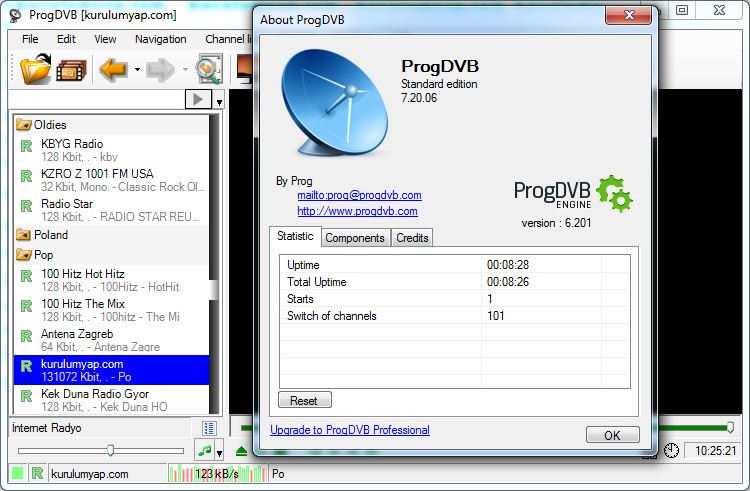Click the ProgDVB satellite dish logo
The height and width of the screenshot is (491, 750).
(x=335, y=102)
